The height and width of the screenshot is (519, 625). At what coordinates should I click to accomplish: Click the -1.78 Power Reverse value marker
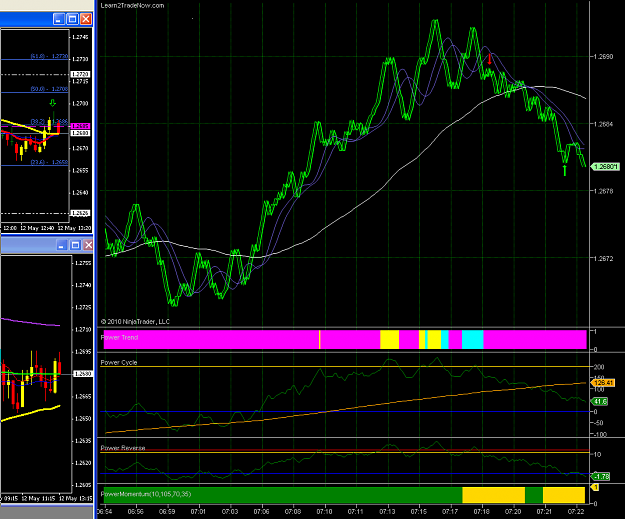coord(601,476)
